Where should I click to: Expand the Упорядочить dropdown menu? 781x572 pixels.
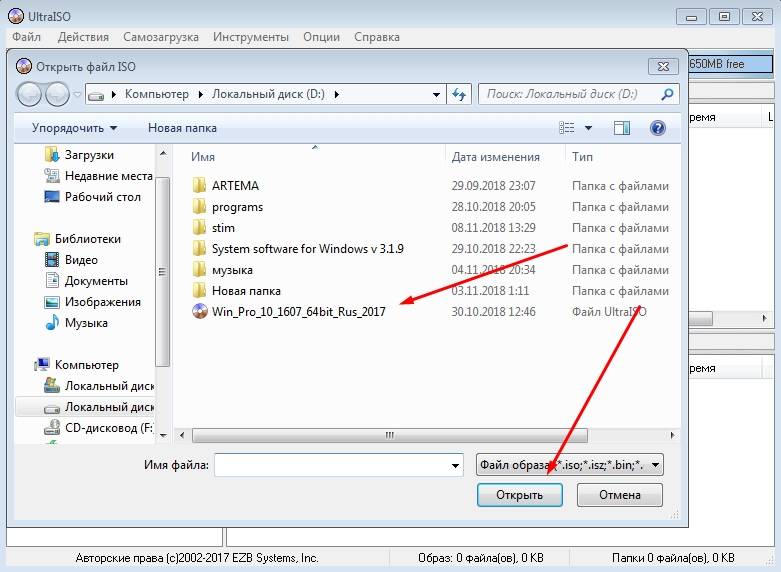tap(74, 128)
